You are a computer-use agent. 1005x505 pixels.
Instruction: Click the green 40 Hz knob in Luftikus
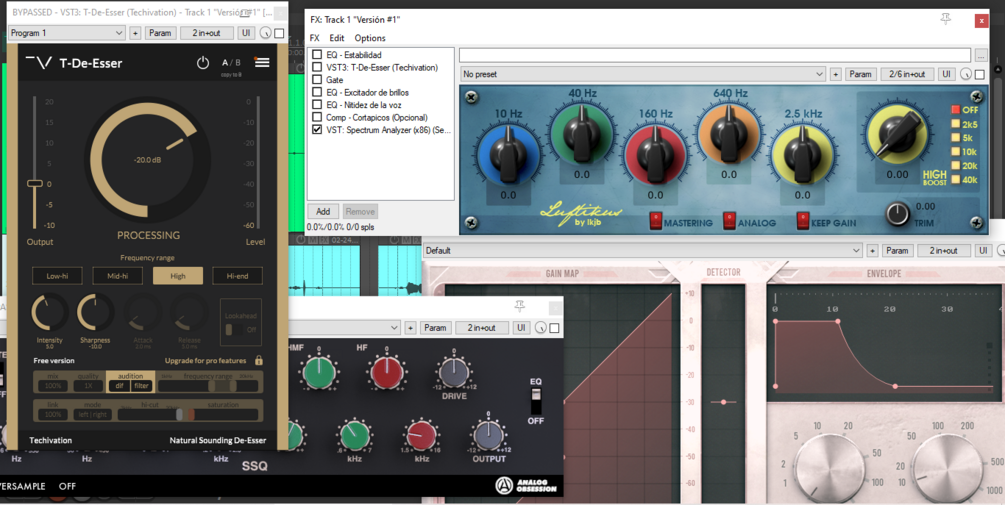pos(581,133)
